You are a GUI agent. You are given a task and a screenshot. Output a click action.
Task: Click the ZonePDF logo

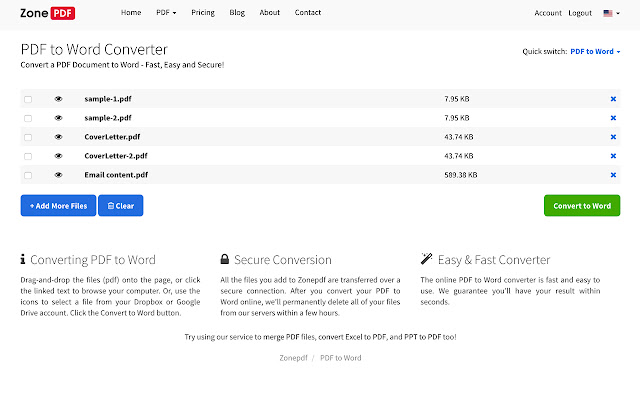click(x=49, y=13)
